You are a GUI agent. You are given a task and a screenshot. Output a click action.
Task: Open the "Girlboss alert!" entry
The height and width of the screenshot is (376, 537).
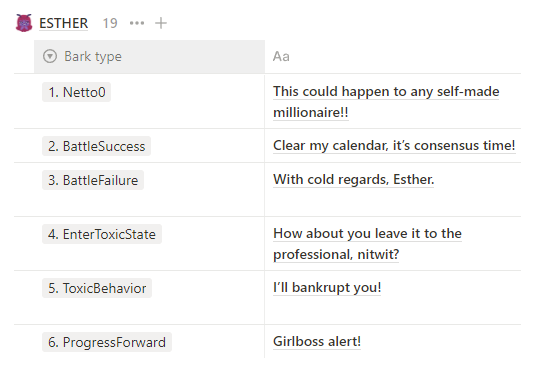click(317, 341)
